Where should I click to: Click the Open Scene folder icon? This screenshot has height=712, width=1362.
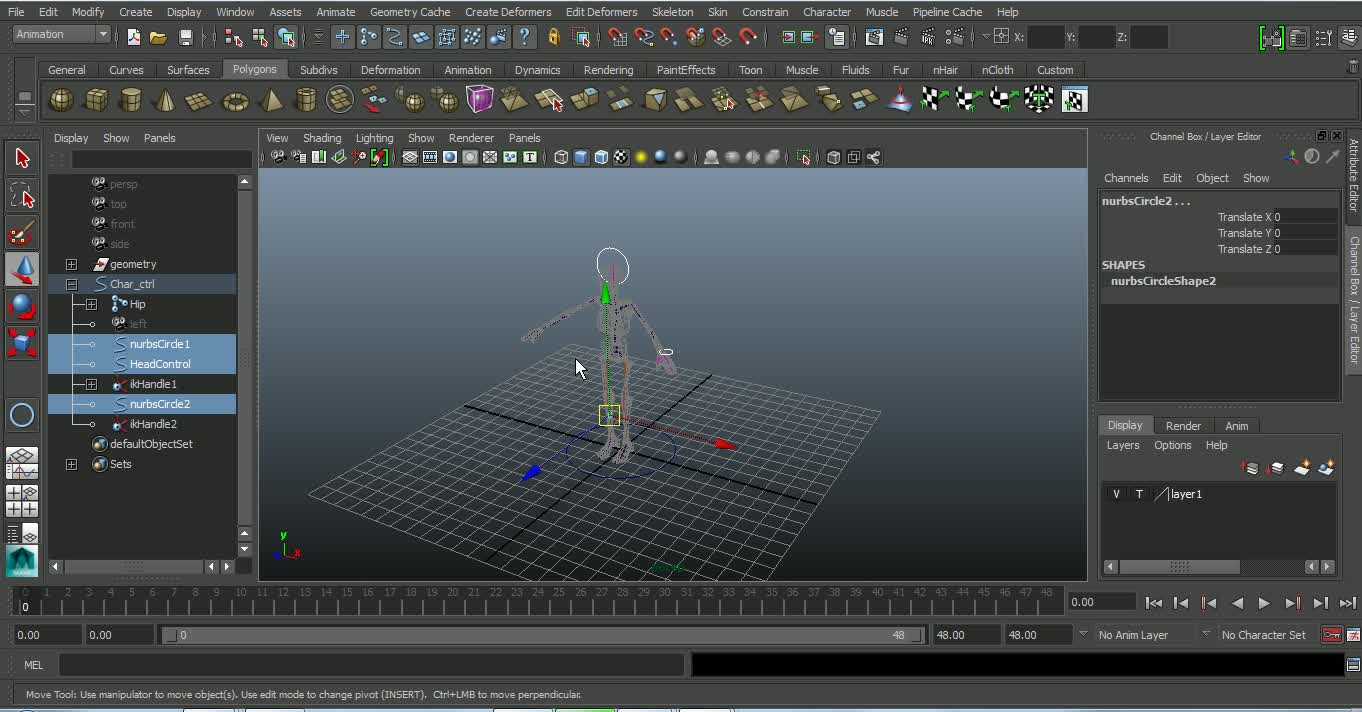coord(158,37)
